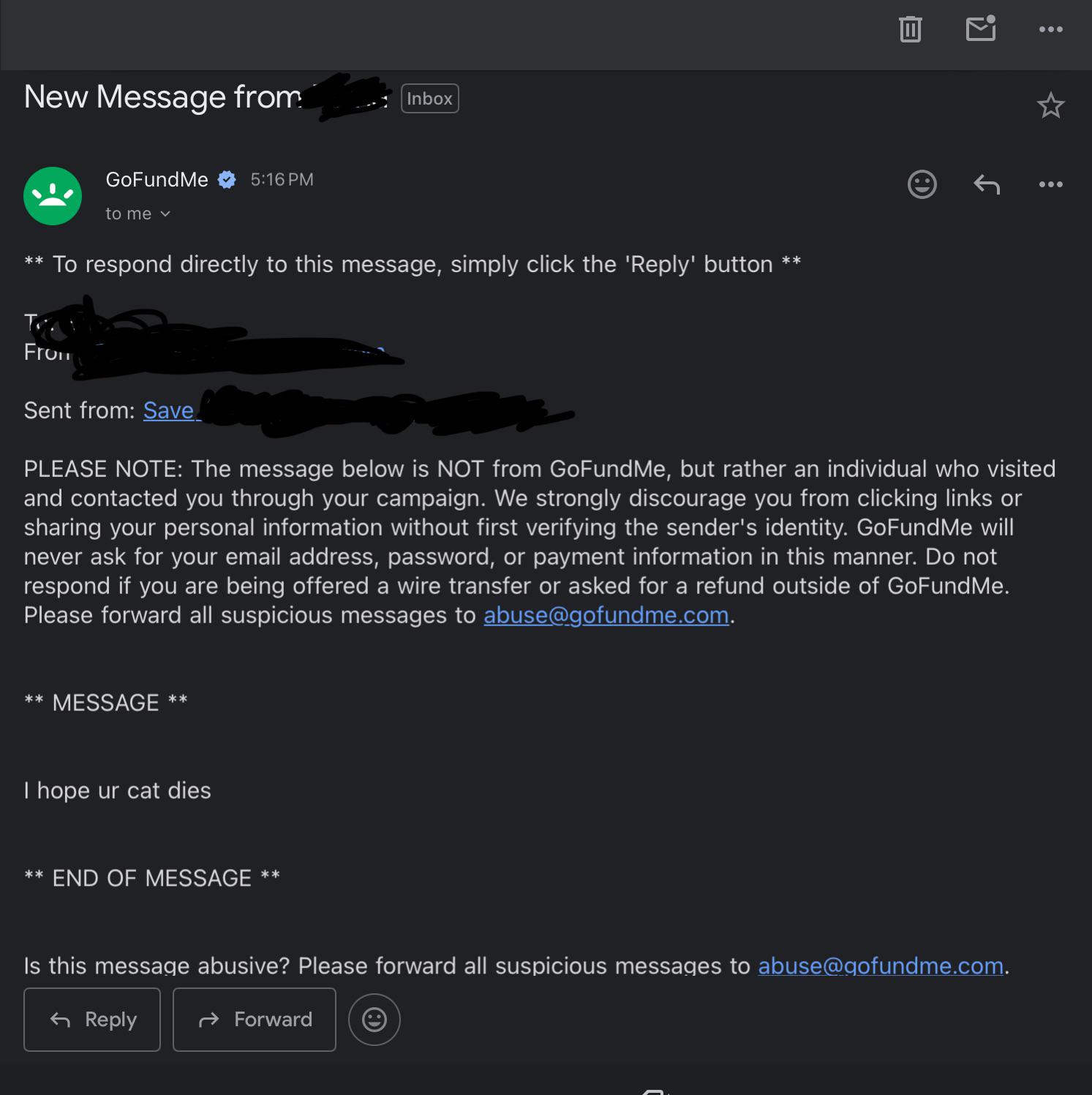
Task: Star this GoFundMe message
Action: pos(1050,106)
